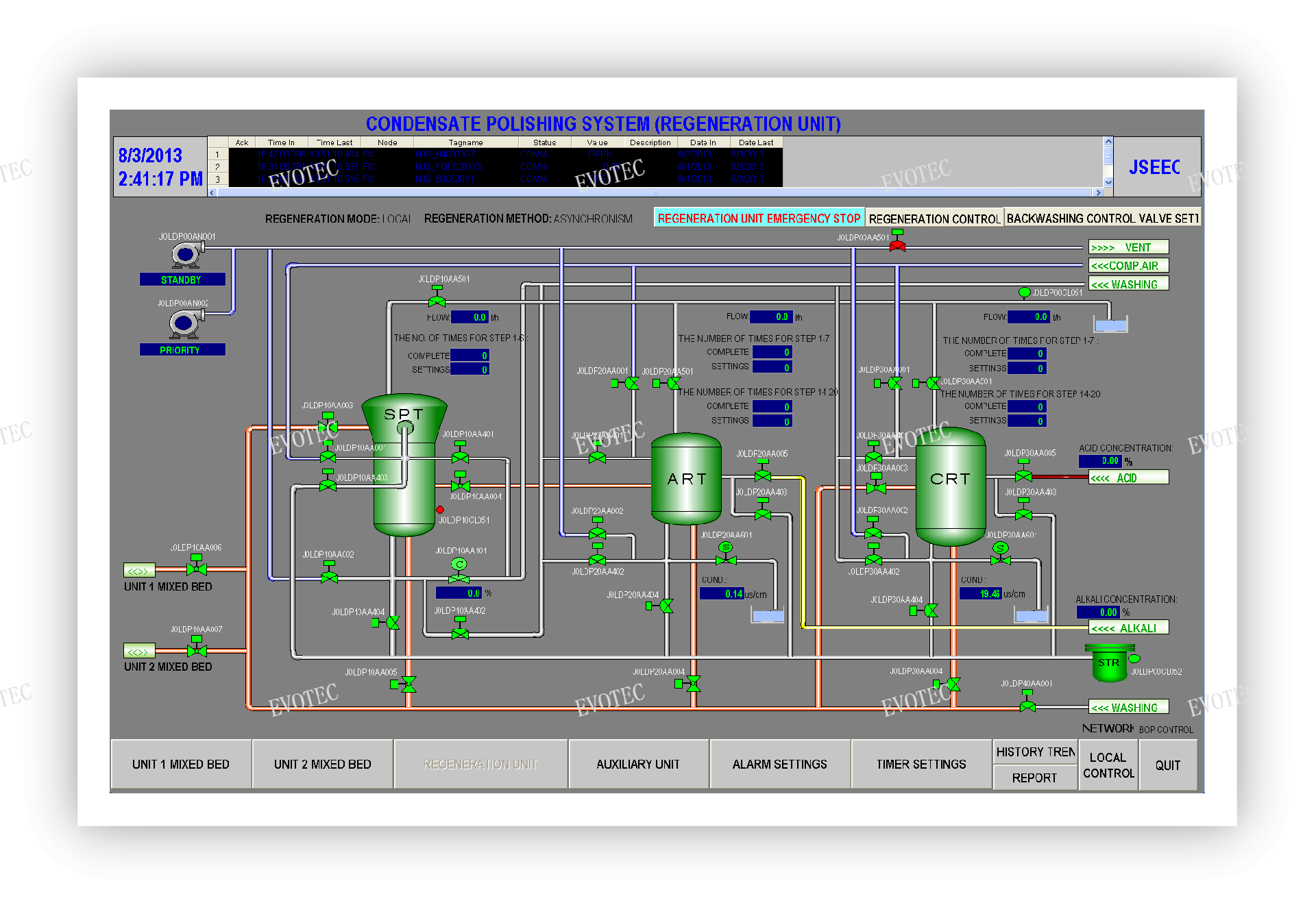
Task: Click alarm list horizontal scrollbar right arrow
Action: coord(1099,193)
